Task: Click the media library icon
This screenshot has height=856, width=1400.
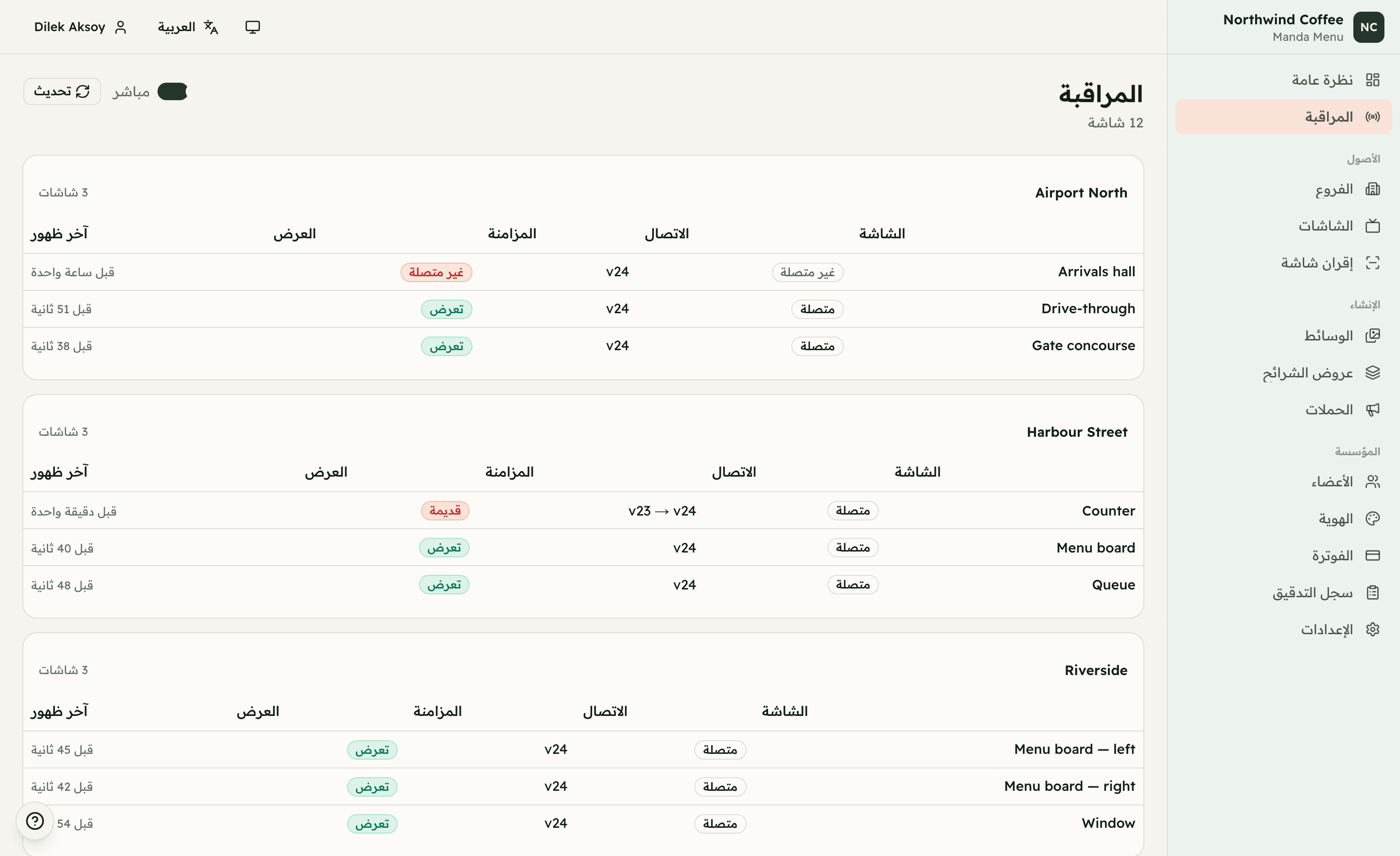Action: (1372, 336)
